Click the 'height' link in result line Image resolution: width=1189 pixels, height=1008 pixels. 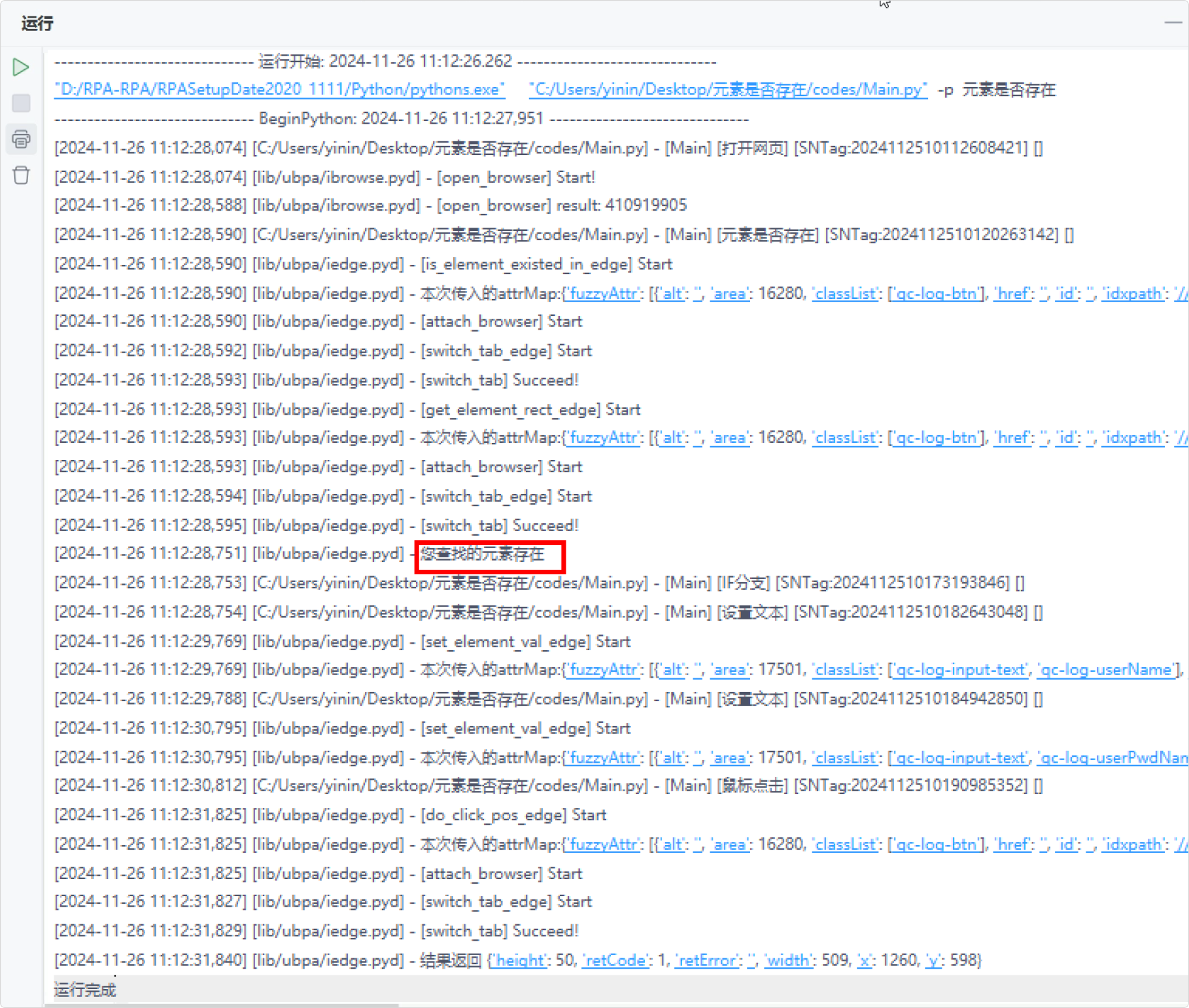[519, 960]
